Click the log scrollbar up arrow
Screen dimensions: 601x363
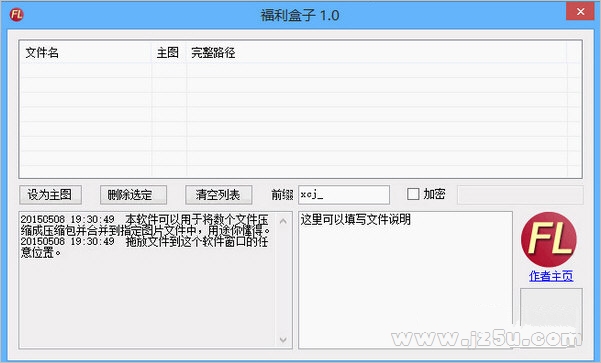[x=283, y=221]
